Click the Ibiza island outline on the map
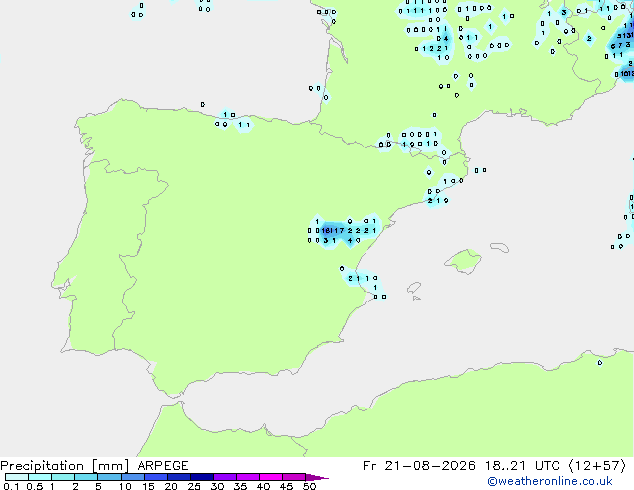 coord(414,288)
